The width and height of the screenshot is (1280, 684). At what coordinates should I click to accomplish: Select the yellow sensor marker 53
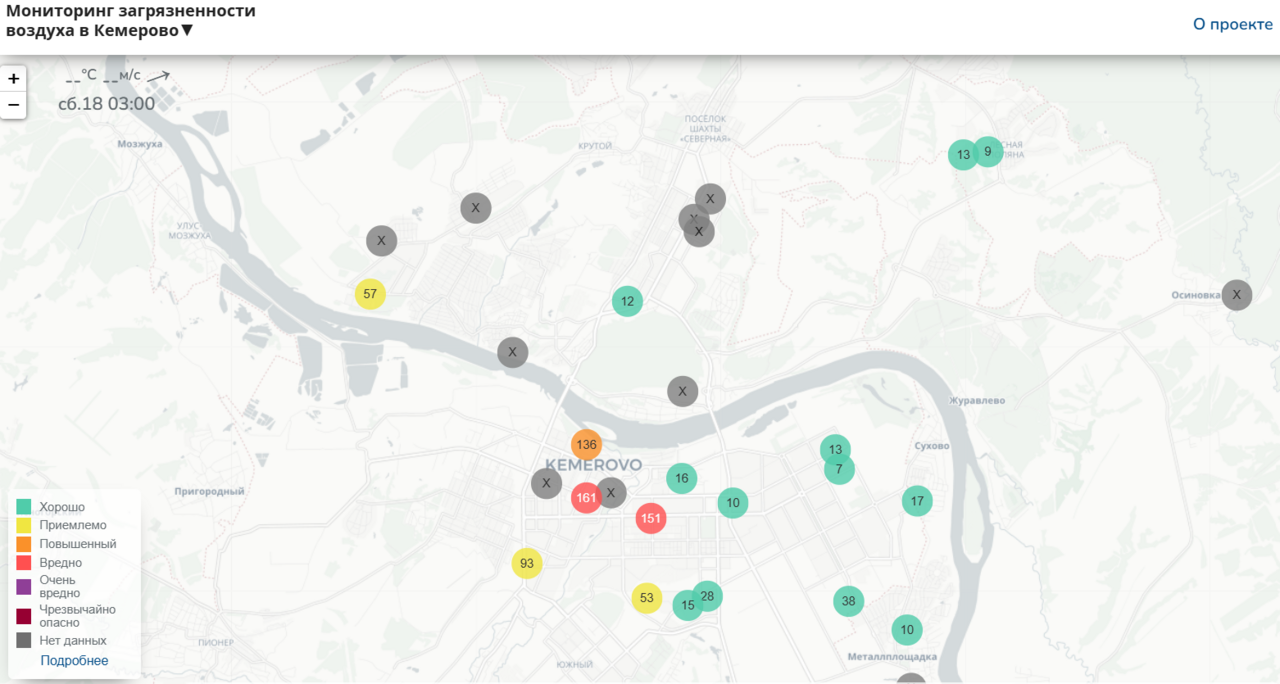647,598
